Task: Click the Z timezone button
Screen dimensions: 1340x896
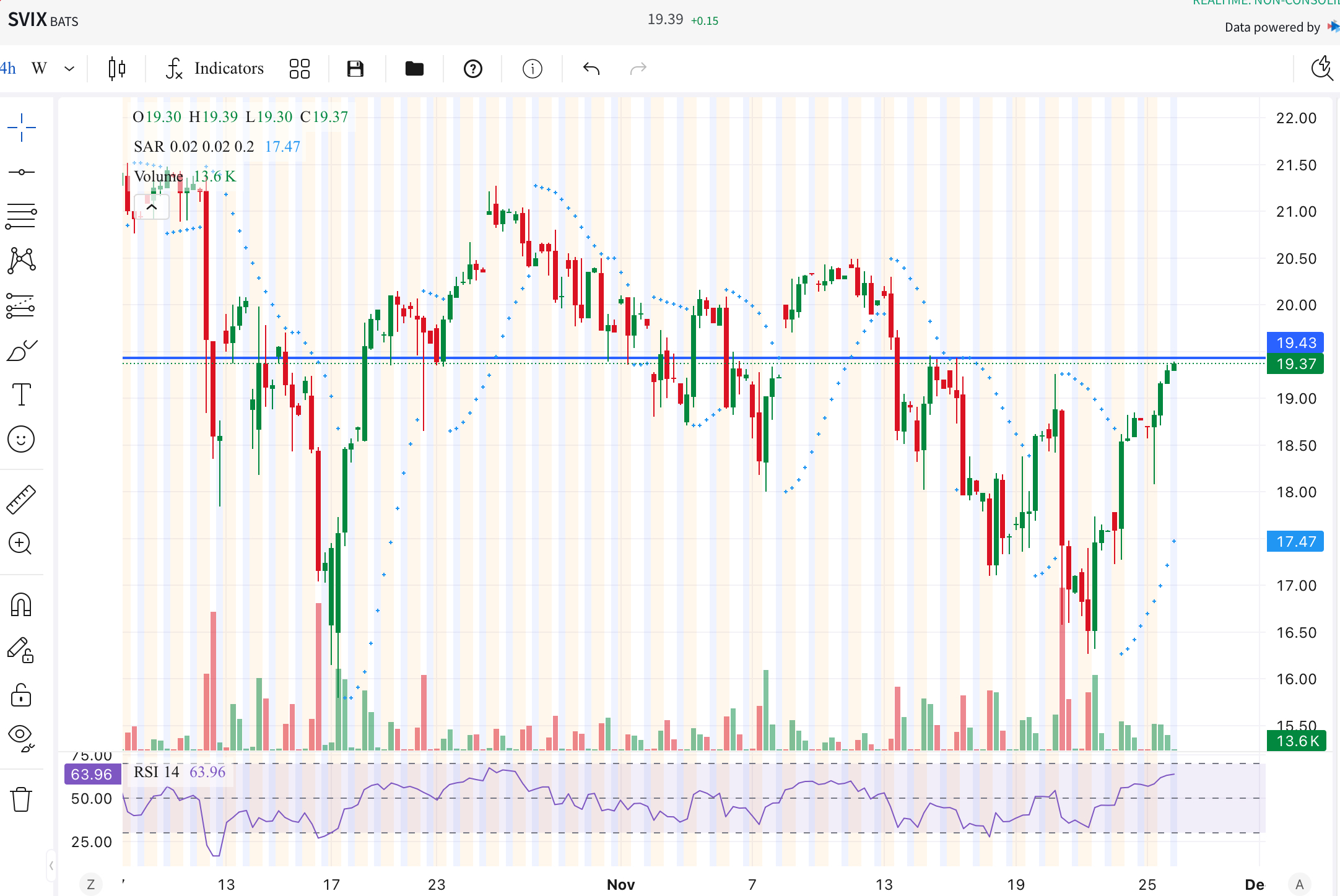Action: point(91,884)
